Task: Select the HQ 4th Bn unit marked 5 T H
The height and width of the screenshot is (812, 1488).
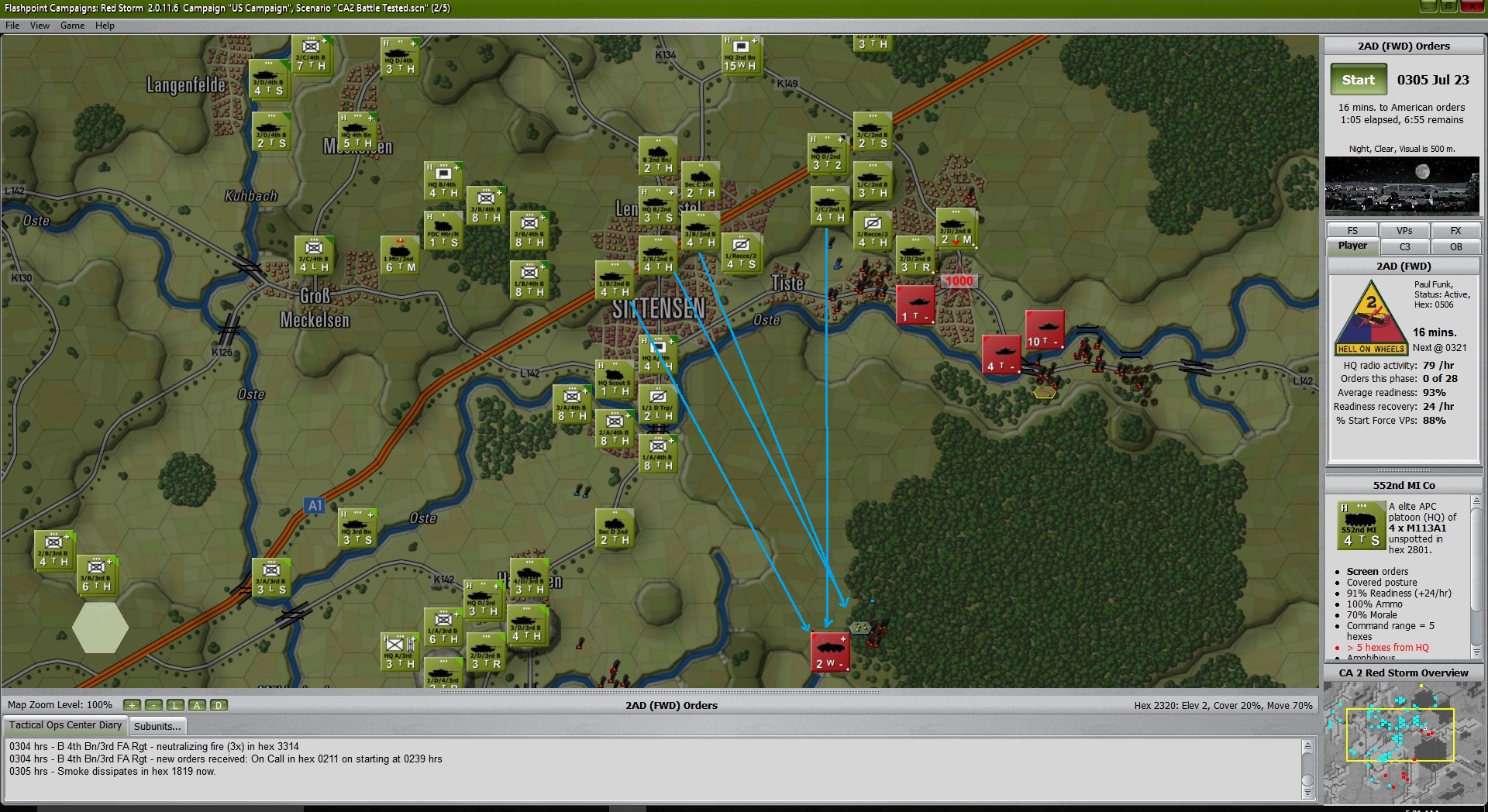Action: coord(358,132)
